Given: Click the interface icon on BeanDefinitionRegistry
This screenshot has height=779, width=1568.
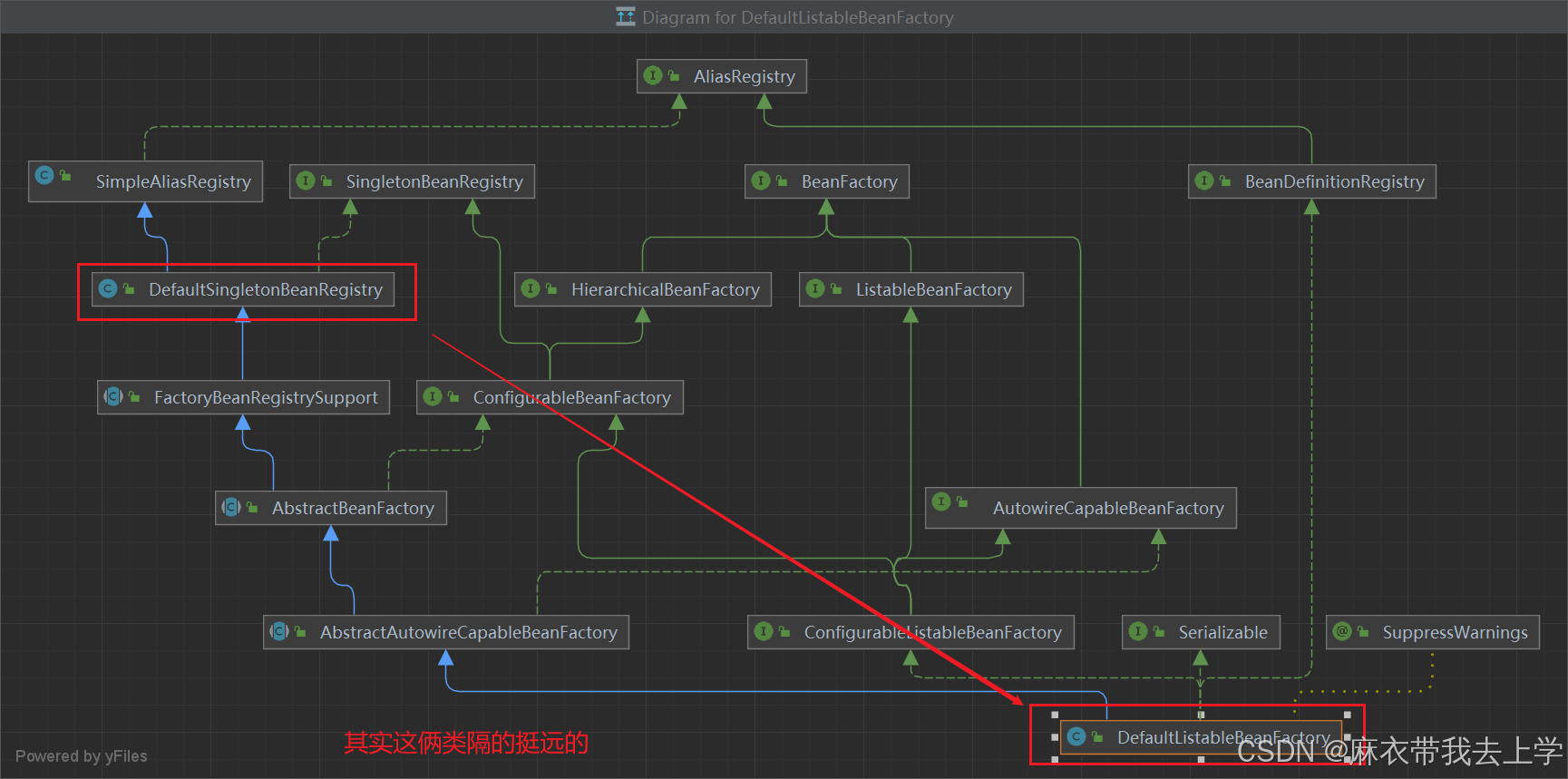Looking at the screenshot, I should (x=1204, y=180).
